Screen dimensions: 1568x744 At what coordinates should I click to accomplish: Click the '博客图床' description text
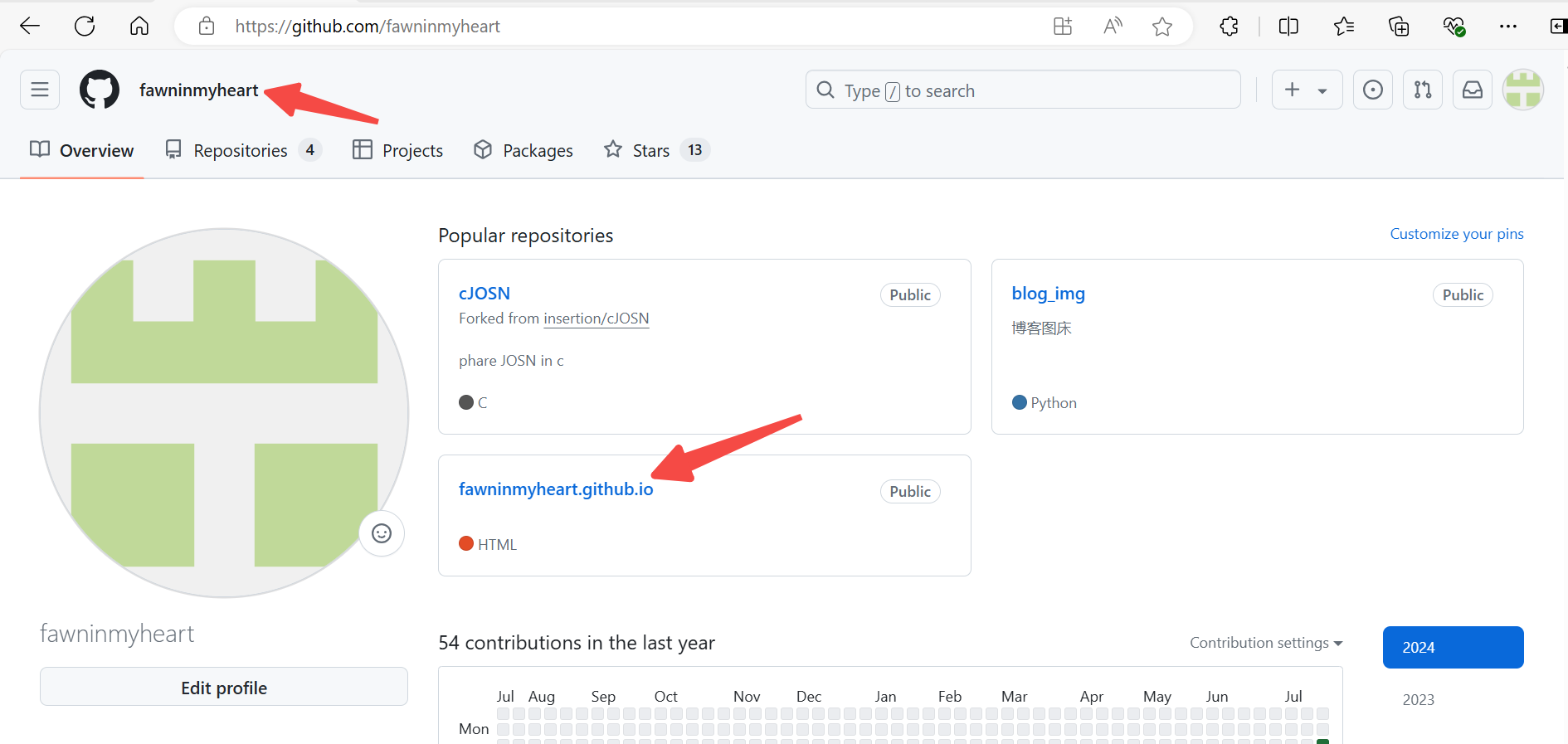tap(1042, 328)
